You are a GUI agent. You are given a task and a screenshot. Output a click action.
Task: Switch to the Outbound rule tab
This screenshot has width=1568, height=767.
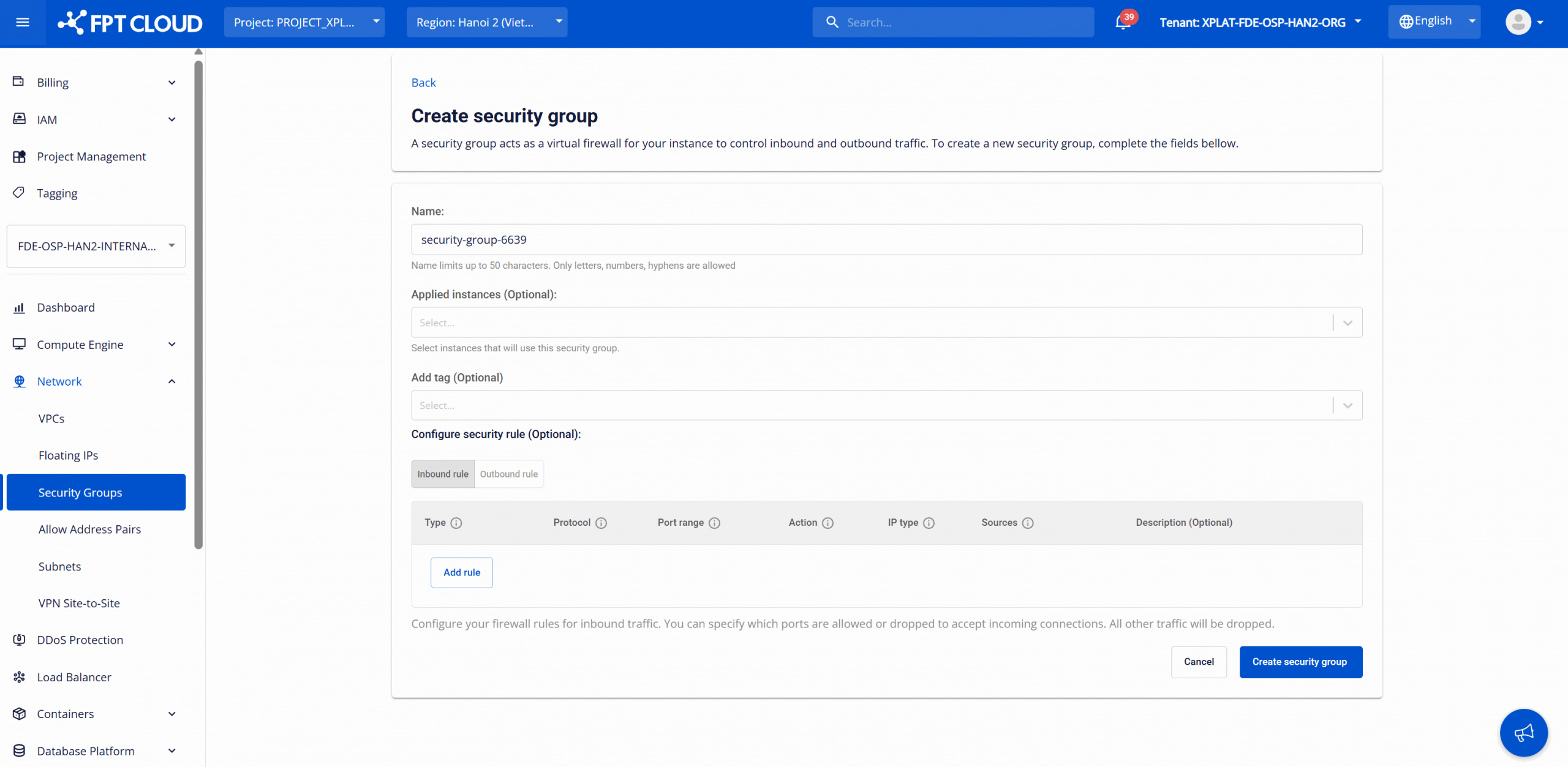508,474
